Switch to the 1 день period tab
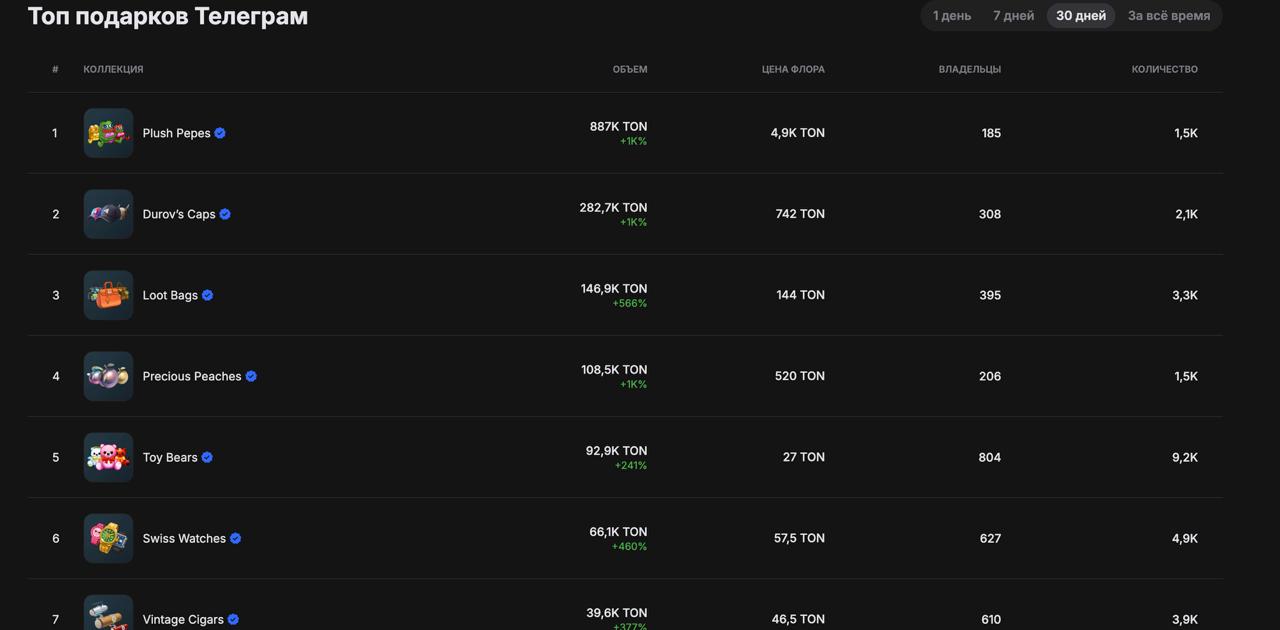 tap(952, 16)
